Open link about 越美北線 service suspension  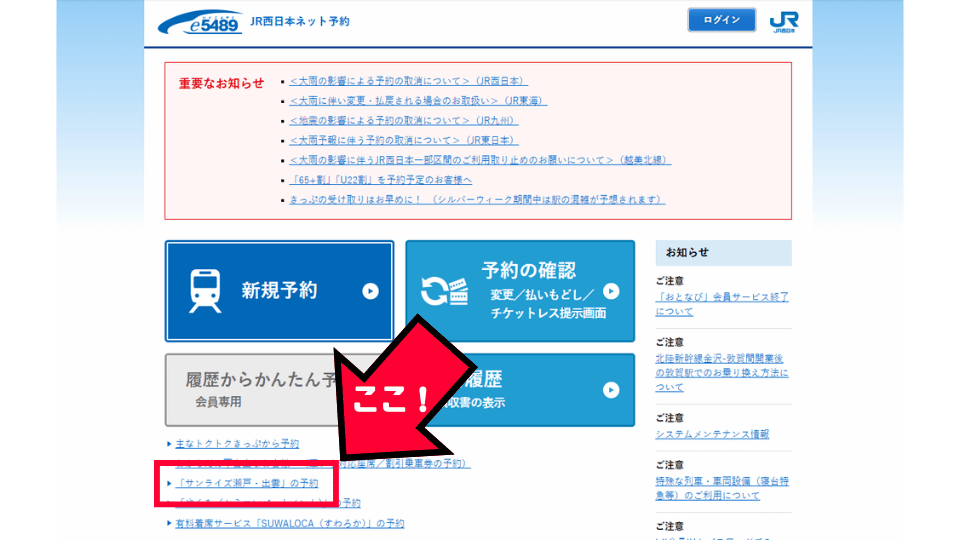(480, 160)
